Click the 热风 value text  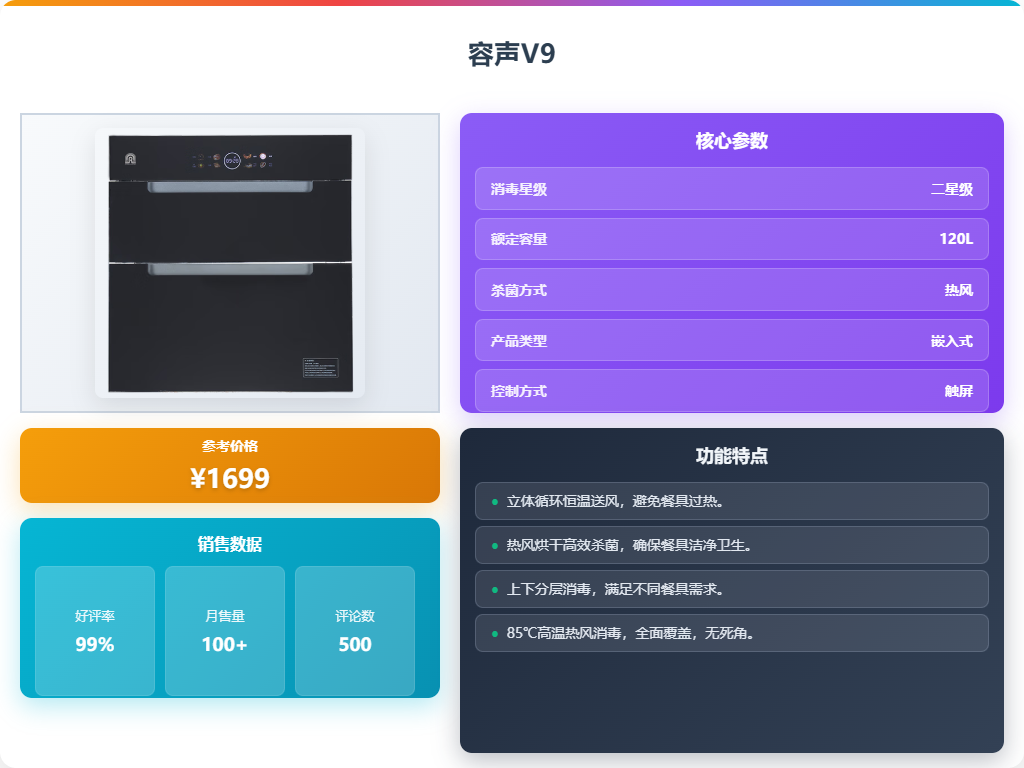(959, 290)
